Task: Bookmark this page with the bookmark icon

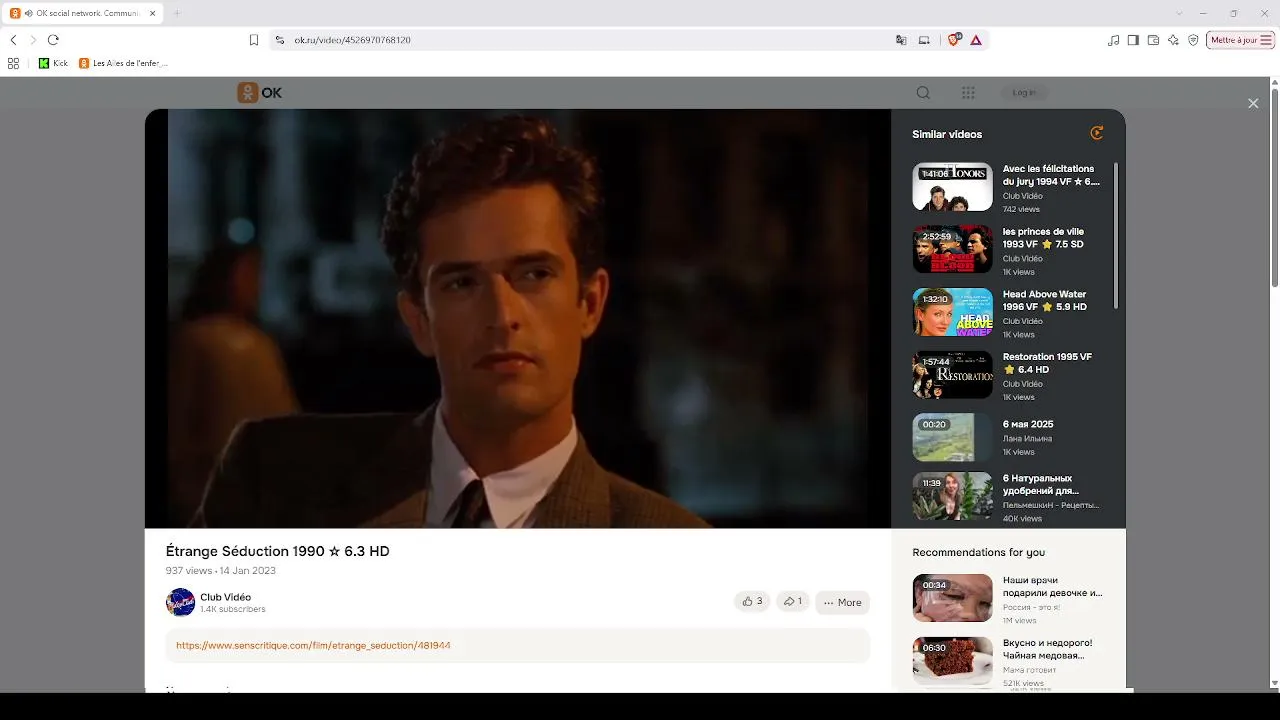Action: tap(254, 40)
